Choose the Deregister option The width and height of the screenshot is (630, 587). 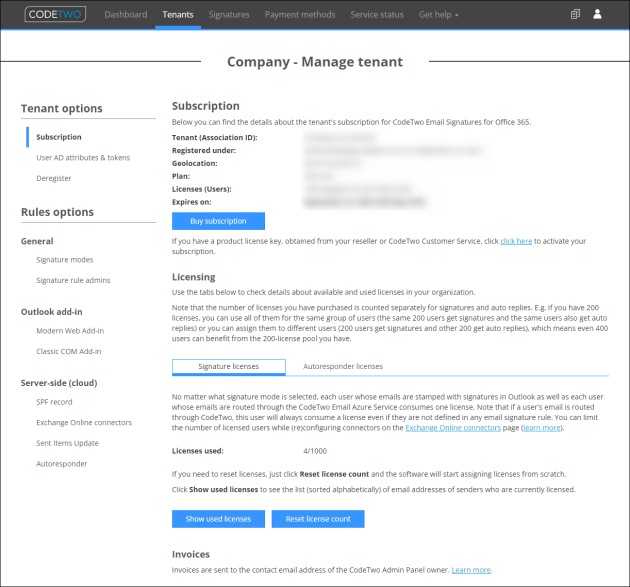click(54, 178)
